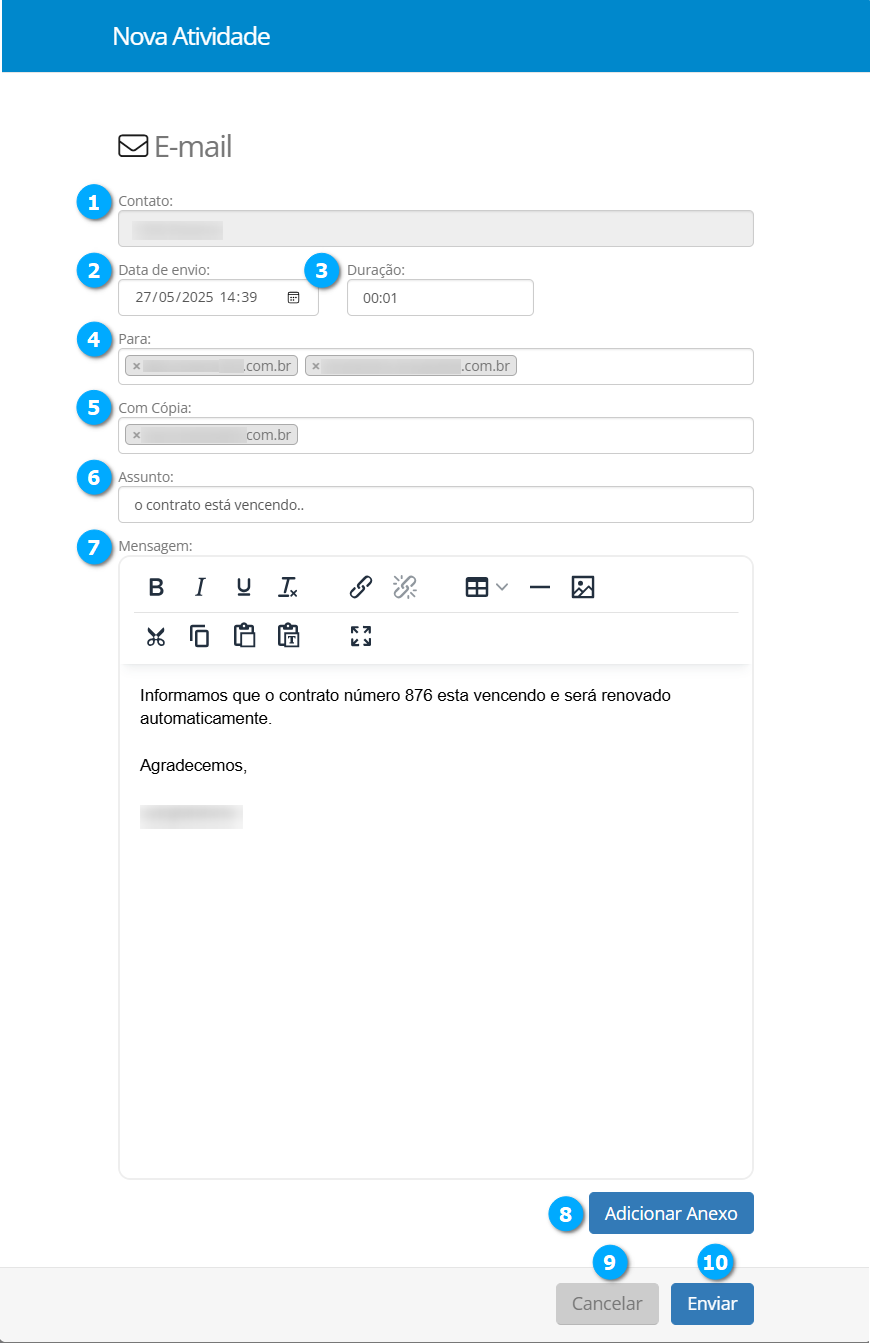This screenshot has width=870, height=1343.
Task: Toggle bold formatting in message editor
Action: (156, 587)
